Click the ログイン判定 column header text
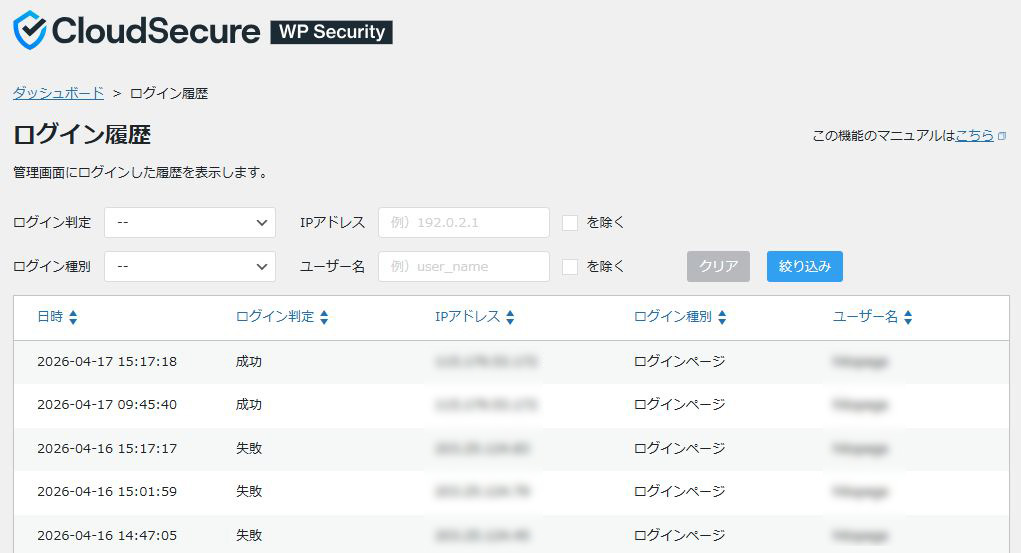Viewport: 1021px width, 553px height. [275, 317]
